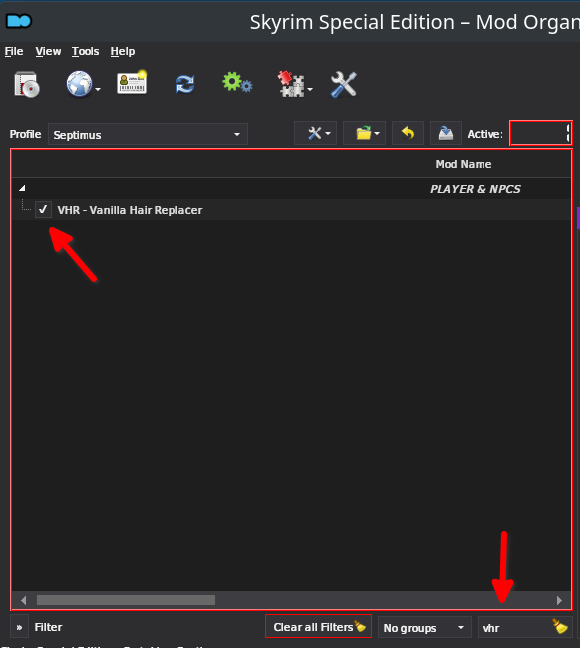Click the Mod Organizer logo icon

coord(19,21)
